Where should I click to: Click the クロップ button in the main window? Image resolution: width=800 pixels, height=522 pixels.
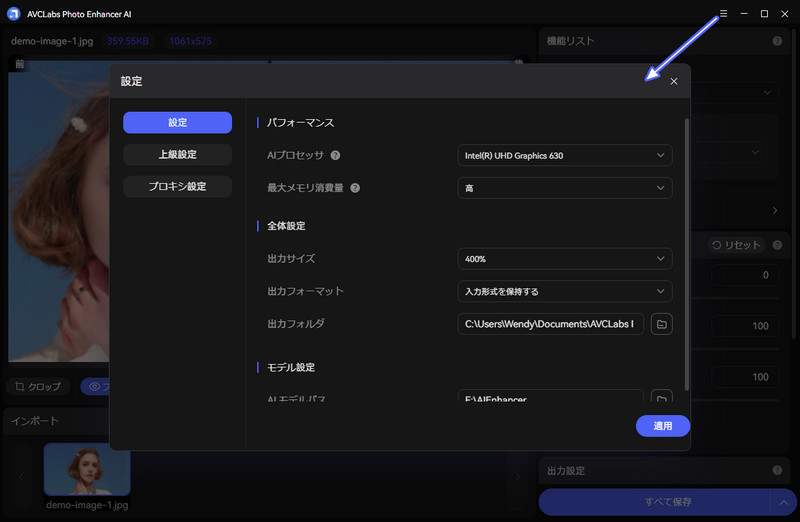click(38, 386)
